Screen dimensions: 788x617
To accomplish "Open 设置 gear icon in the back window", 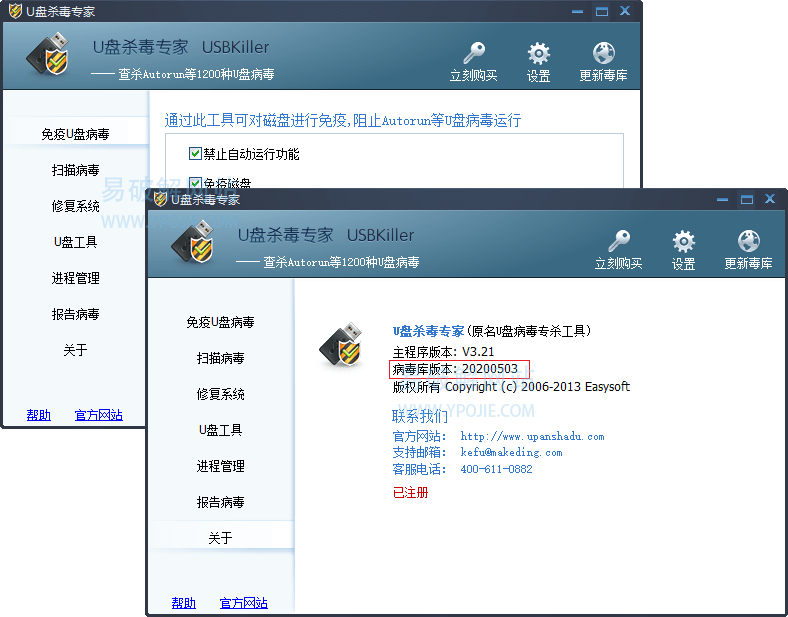I will click(538, 54).
